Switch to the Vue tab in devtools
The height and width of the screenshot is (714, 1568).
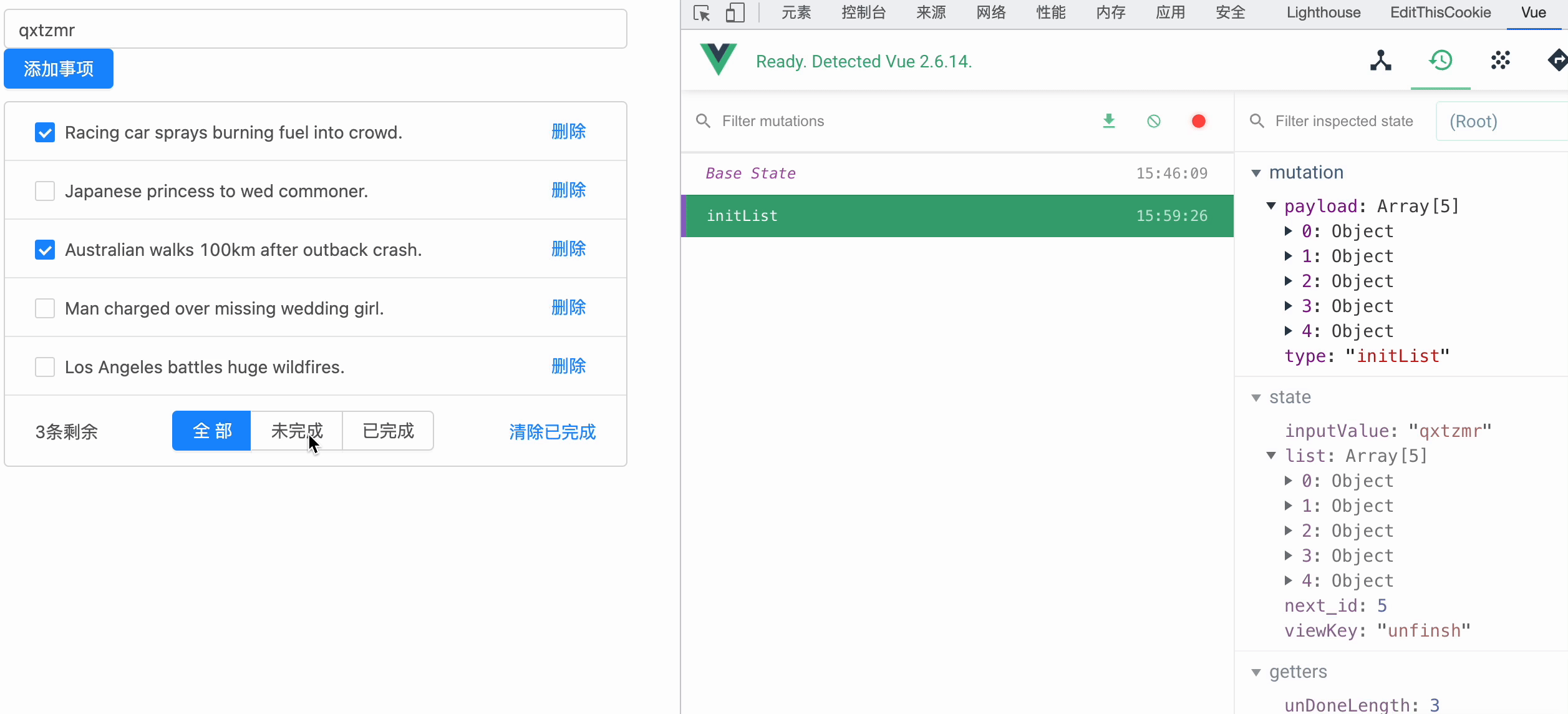[x=1534, y=12]
